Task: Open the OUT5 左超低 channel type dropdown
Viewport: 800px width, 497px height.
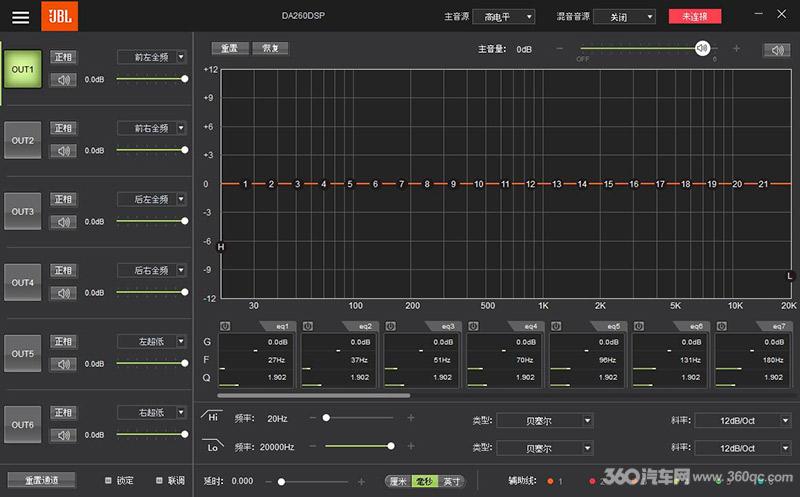Action: 152,341
